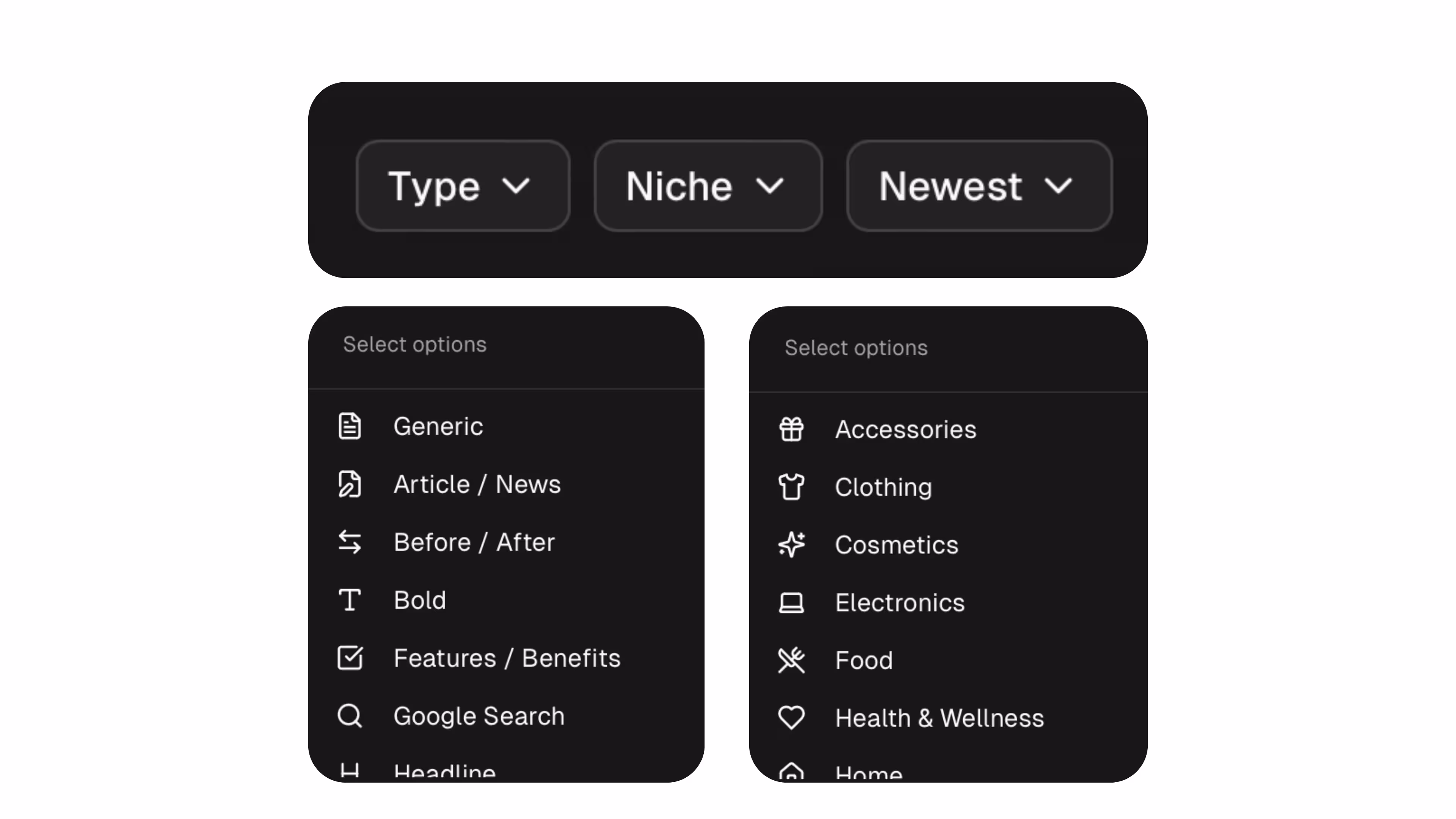Click the Electronics laptop icon
Image resolution: width=1456 pixels, height=819 pixels.
point(791,603)
